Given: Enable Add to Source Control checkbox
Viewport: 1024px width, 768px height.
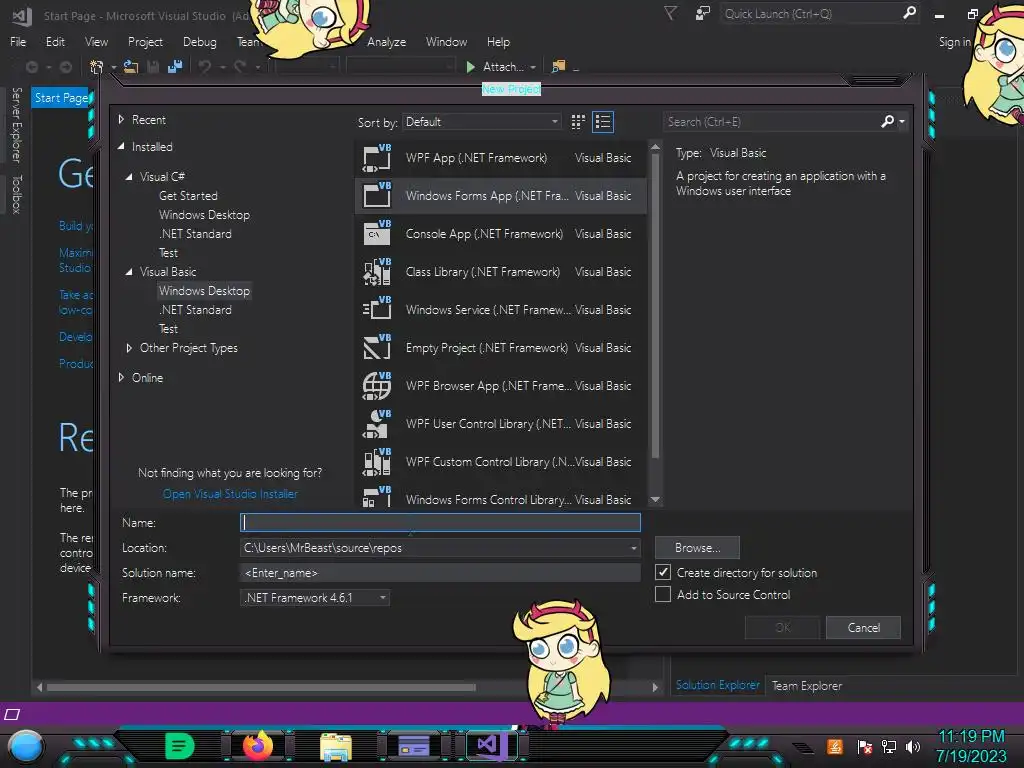Looking at the screenshot, I should click(x=663, y=594).
